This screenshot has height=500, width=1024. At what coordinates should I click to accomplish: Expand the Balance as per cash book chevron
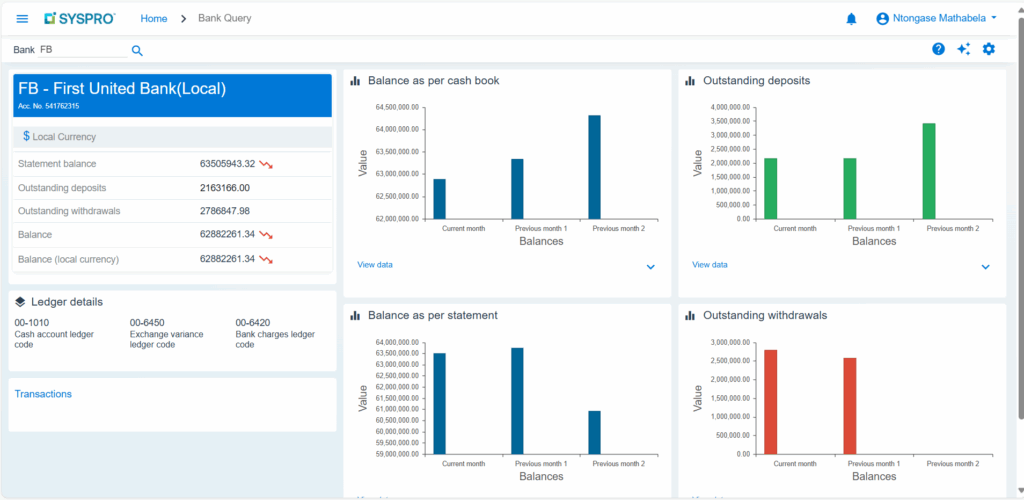pyautogui.click(x=650, y=267)
